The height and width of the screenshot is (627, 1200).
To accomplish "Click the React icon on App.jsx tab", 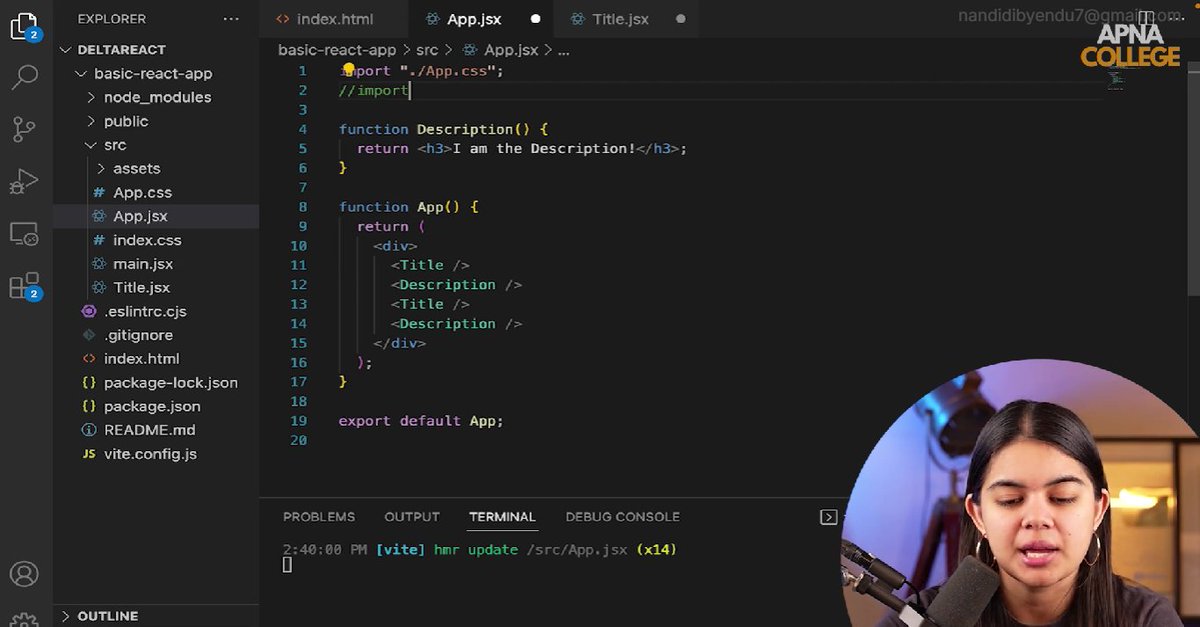I will [x=432, y=19].
